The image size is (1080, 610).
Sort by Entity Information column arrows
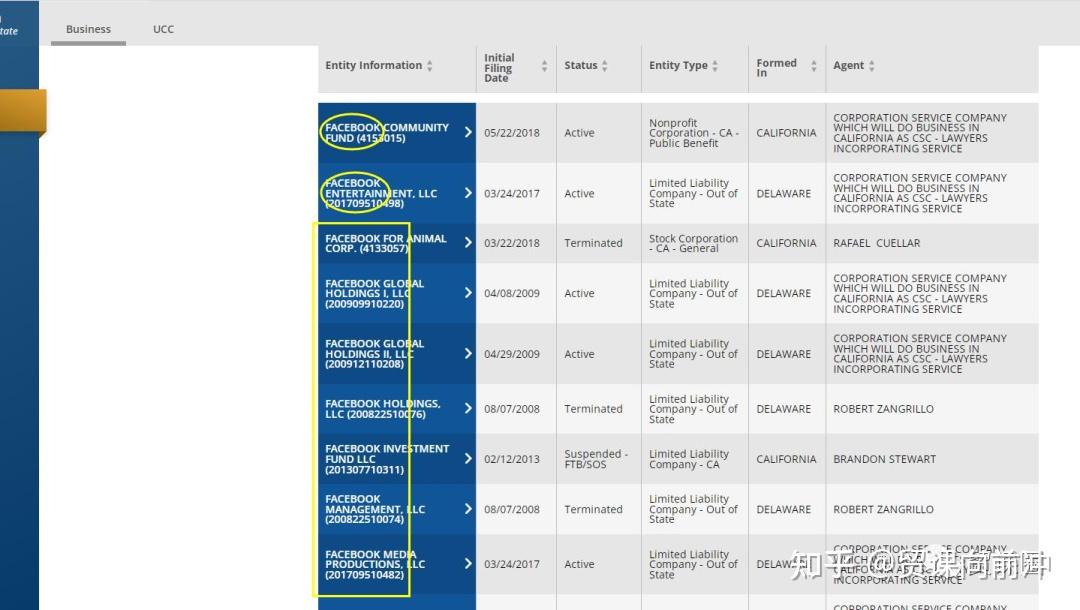[430, 65]
